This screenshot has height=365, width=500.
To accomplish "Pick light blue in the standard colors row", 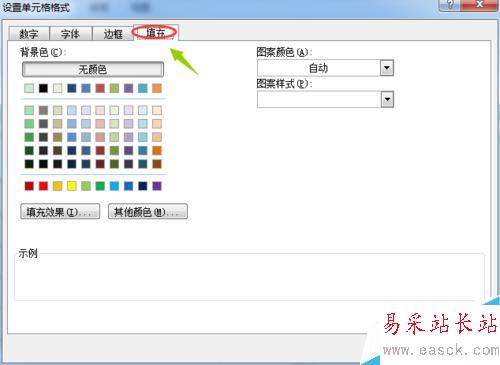I will pos(114,186).
